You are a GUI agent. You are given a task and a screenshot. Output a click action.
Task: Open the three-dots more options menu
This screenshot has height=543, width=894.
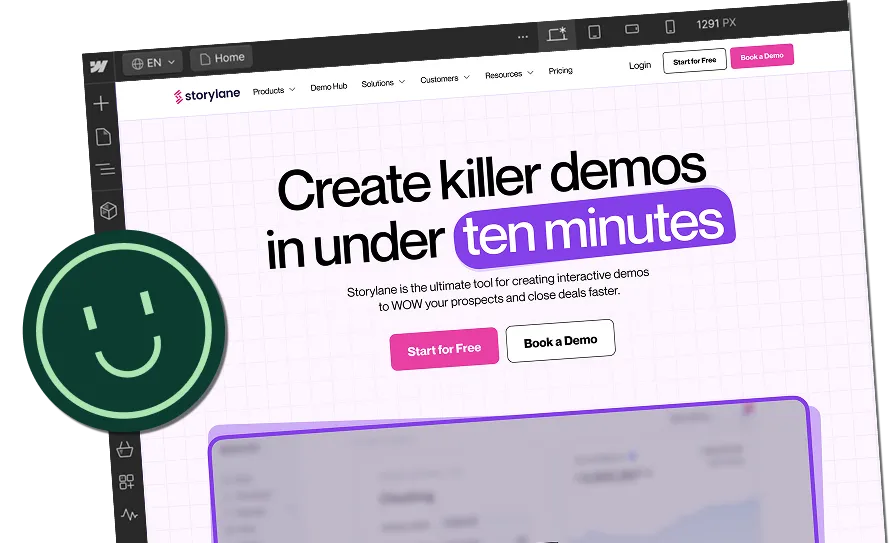click(x=522, y=37)
